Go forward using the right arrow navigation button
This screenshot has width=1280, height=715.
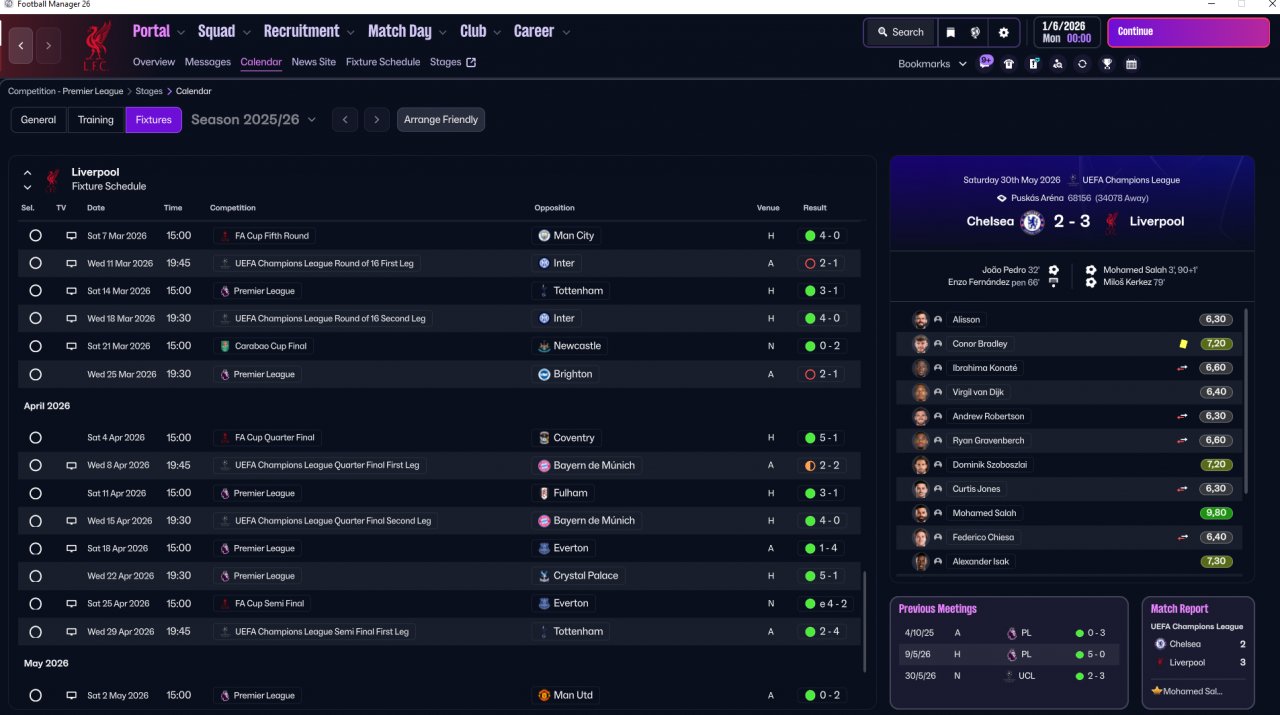48,46
